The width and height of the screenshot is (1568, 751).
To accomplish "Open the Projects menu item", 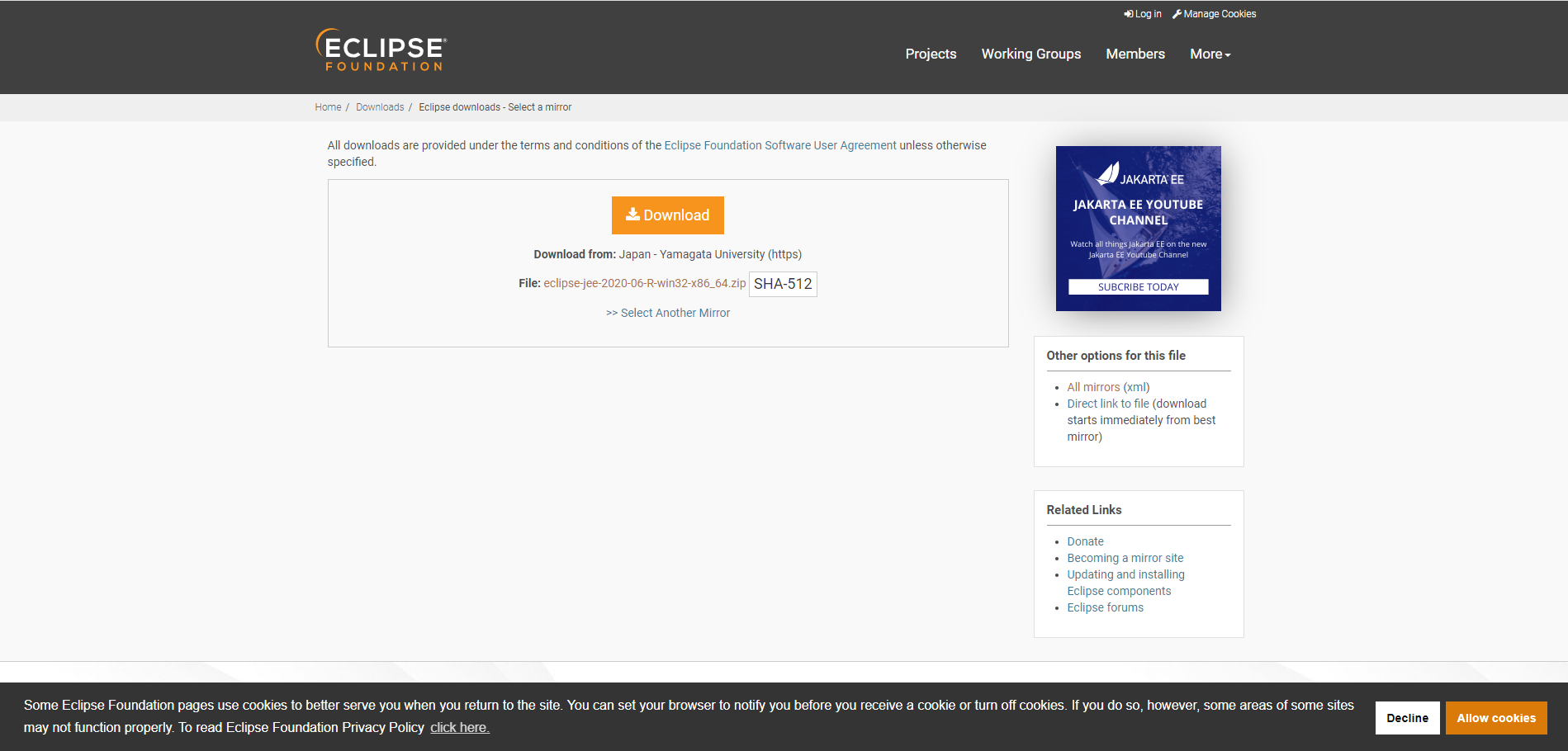I will point(931,54).
